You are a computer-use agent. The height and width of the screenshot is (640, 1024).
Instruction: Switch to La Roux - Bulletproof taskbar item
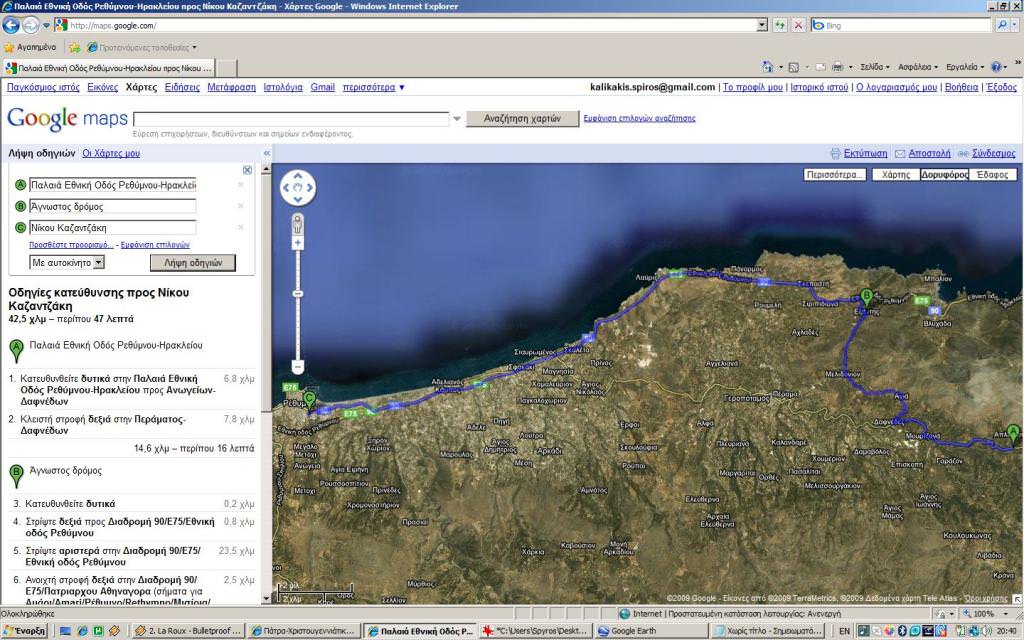click(x=187, y=631)
